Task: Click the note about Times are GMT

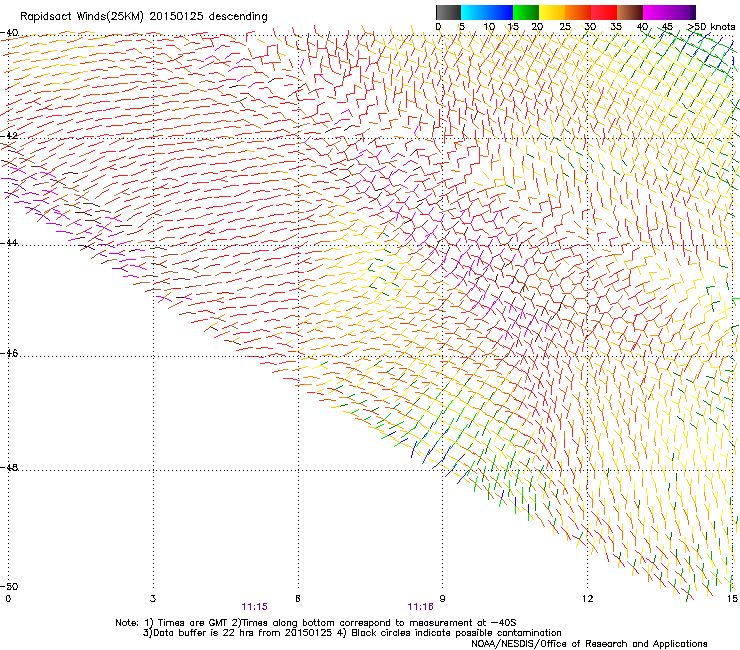Action: click(x=189, y=623)
